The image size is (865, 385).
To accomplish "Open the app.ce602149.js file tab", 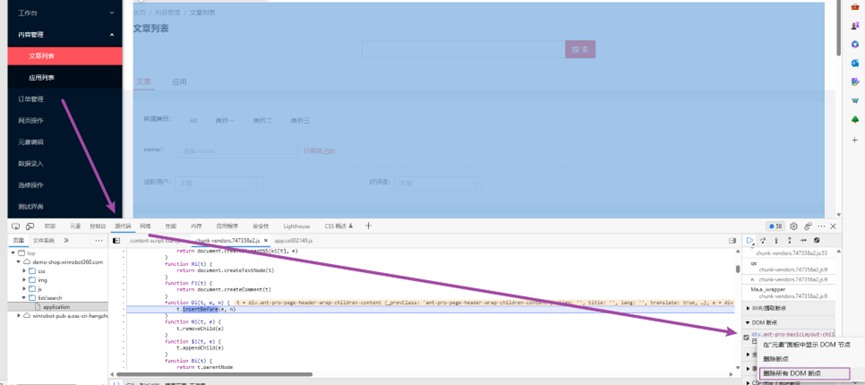I will (x=293, y=241).
